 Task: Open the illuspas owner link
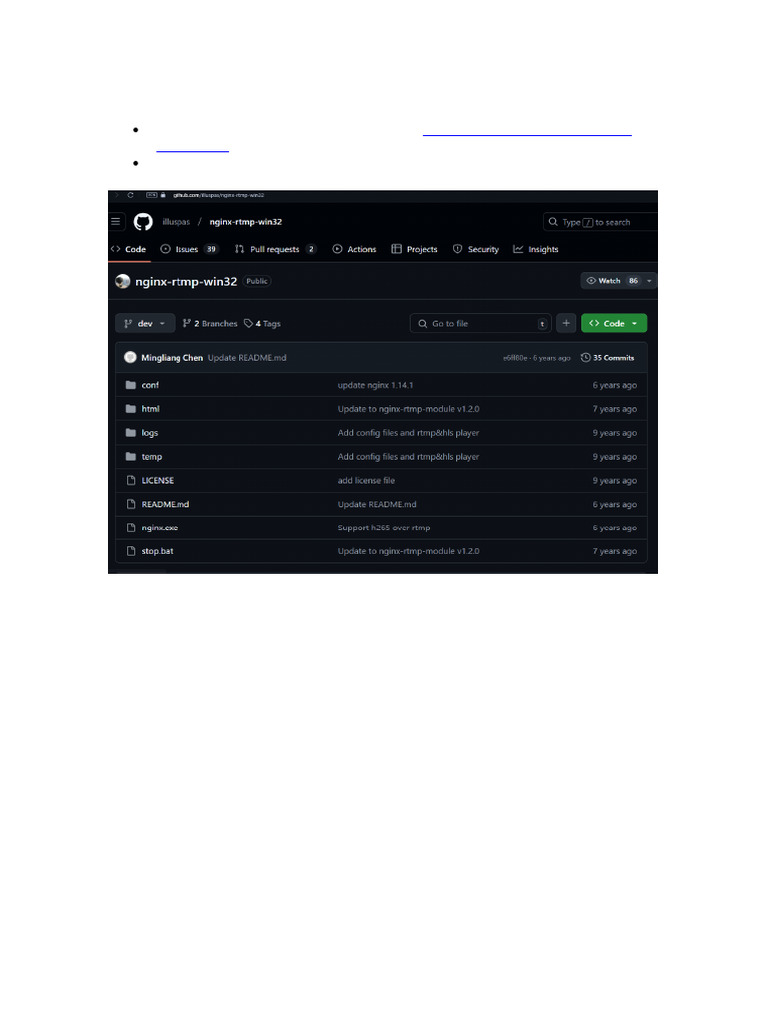pos(176,222)
